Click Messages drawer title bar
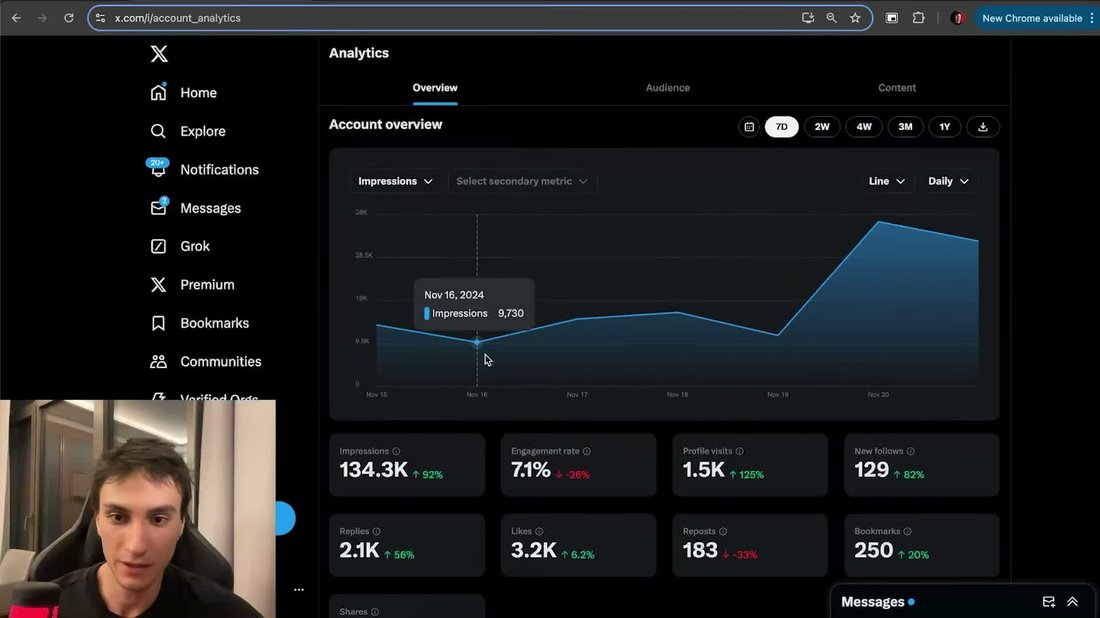Viewport: 1100px width, 618px height. click(x=961, y=602)
